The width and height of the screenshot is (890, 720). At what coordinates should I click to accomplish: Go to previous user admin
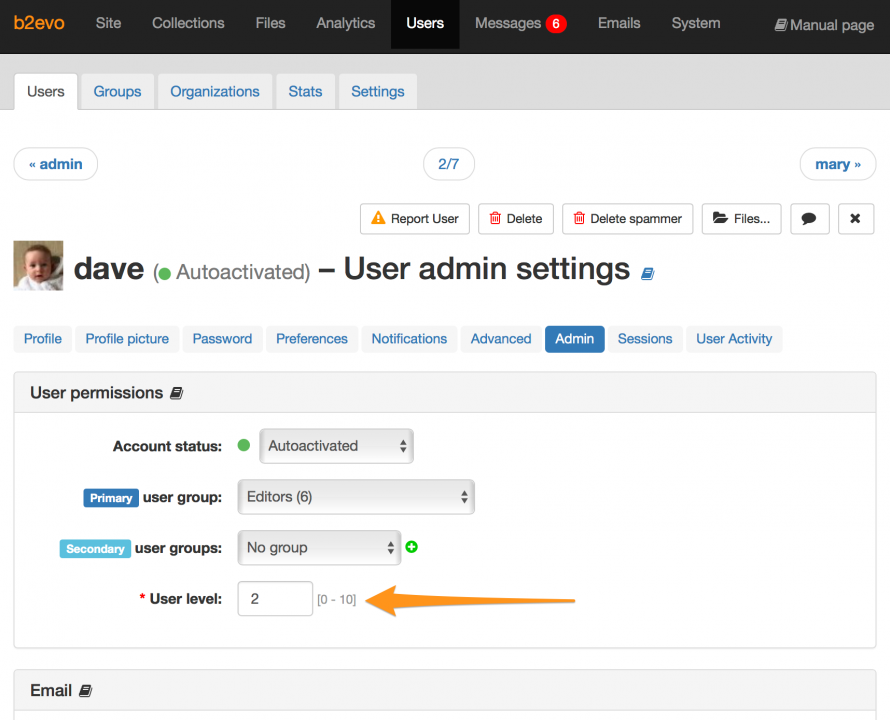pos(56,164)
